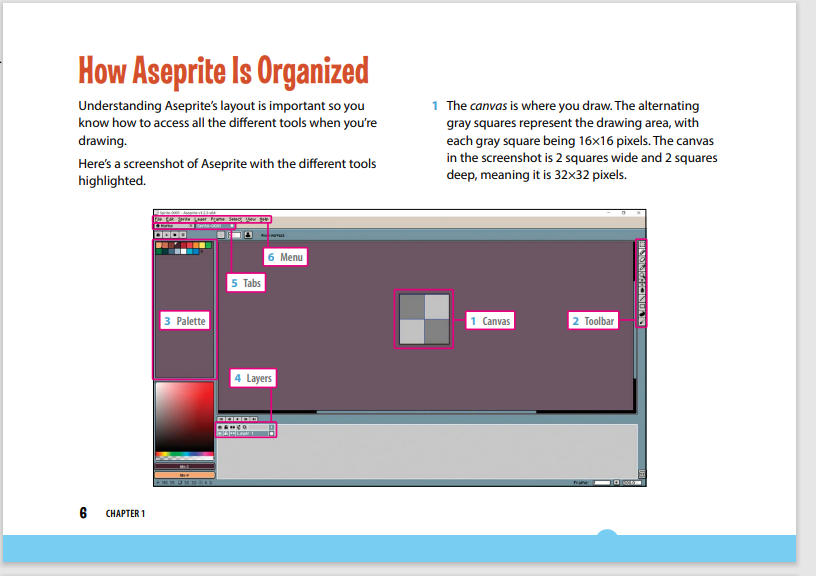The height and width of the screenshot is (576, 816).
Task: Click the rainbow hue slider strip
Action: 184,454
